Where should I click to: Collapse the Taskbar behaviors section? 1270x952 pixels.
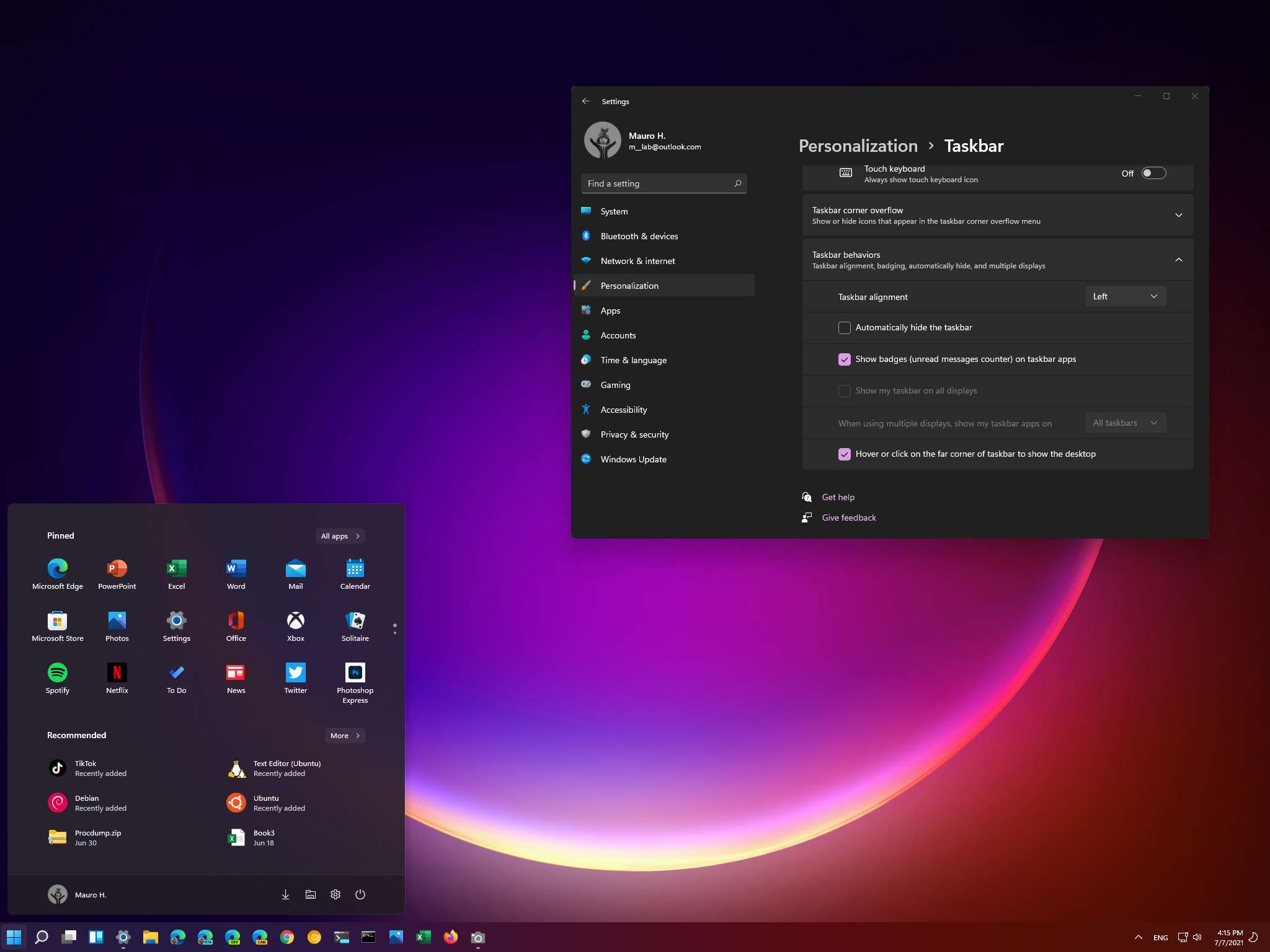1178,260
